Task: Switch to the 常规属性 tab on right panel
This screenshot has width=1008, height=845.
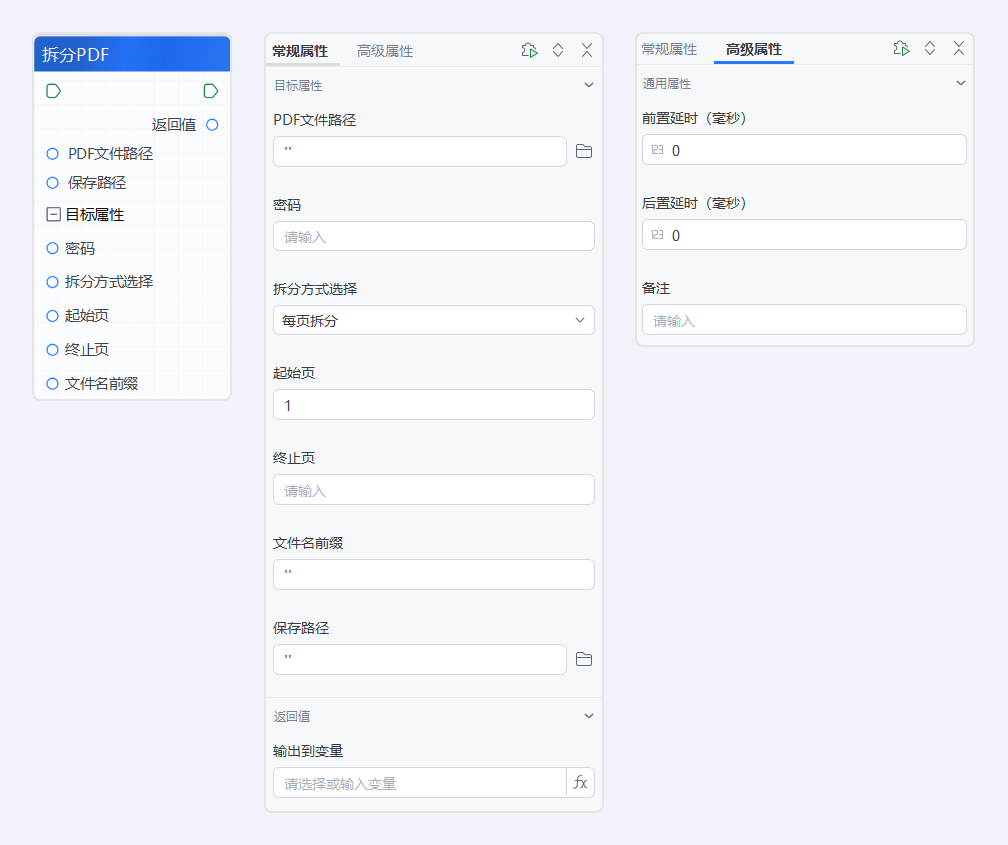Action: [x=669, y=47]
